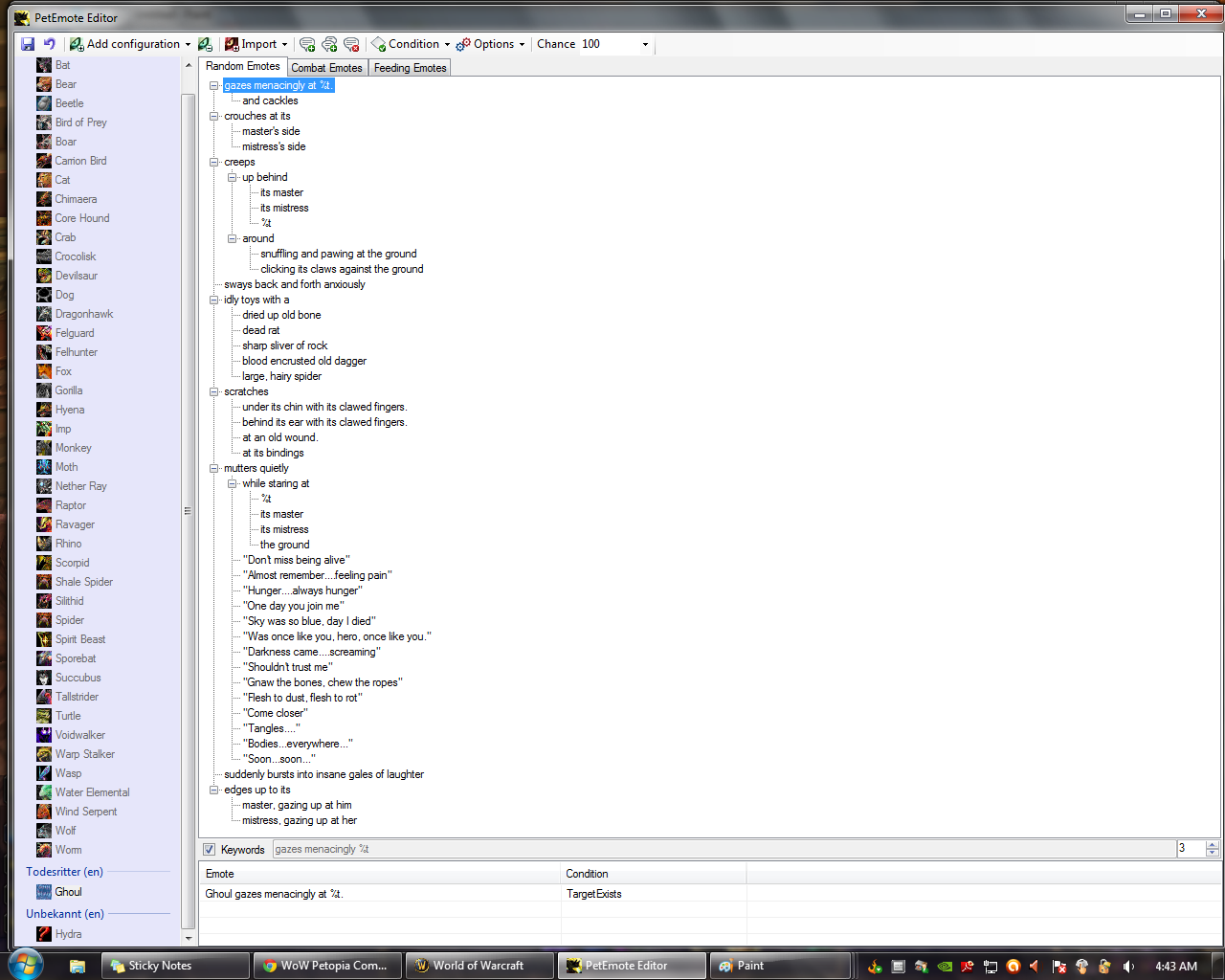The image size is (1225, 980).
Task: Switch to Combat Emotes tab
Action: (x=326, y=68)
